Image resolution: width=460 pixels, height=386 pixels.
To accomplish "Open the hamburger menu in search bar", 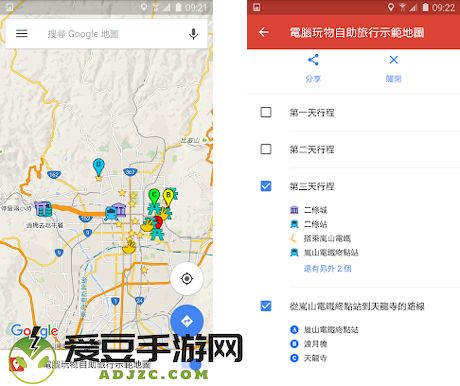I will click(x=22, y=33).
